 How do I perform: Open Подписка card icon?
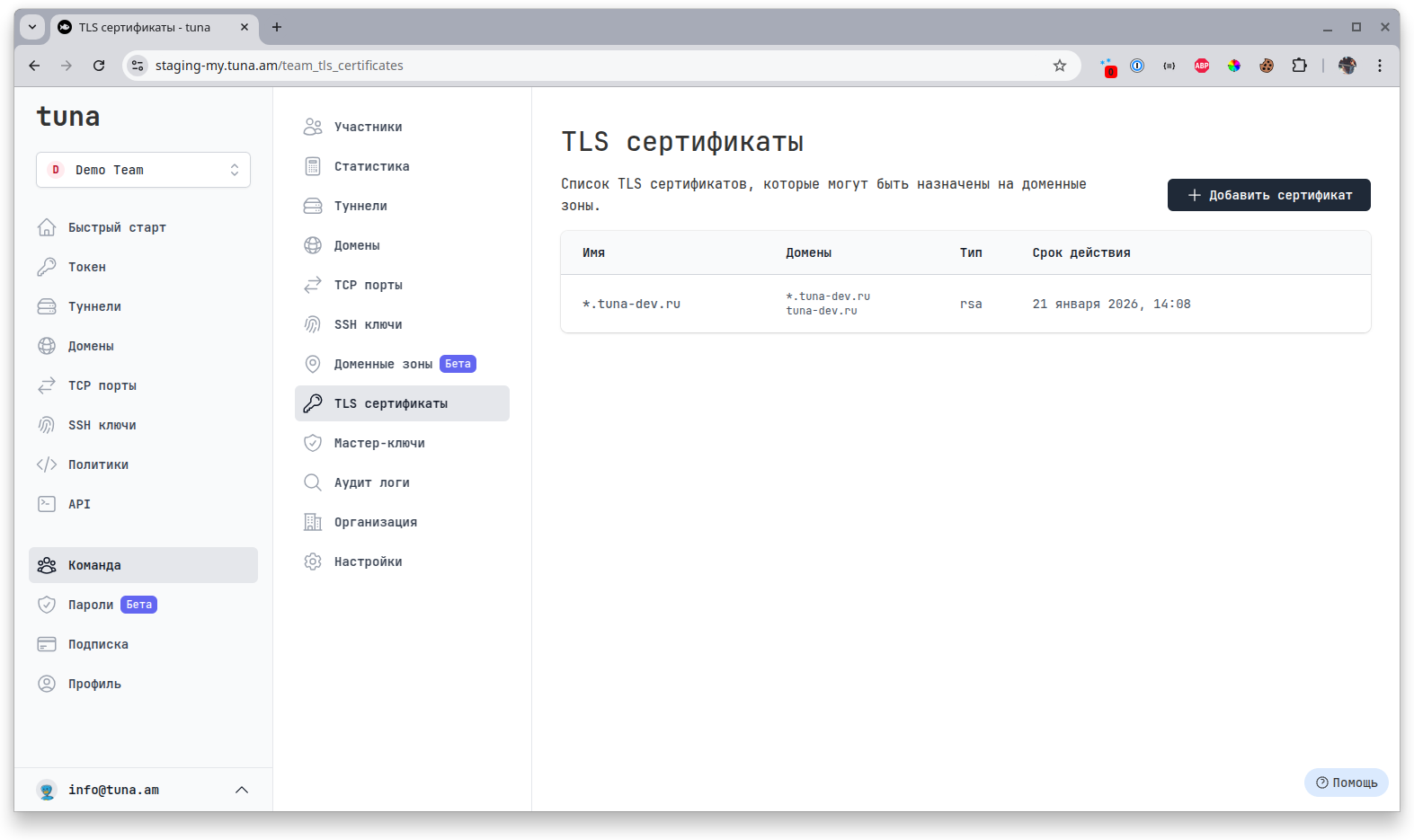47,644
